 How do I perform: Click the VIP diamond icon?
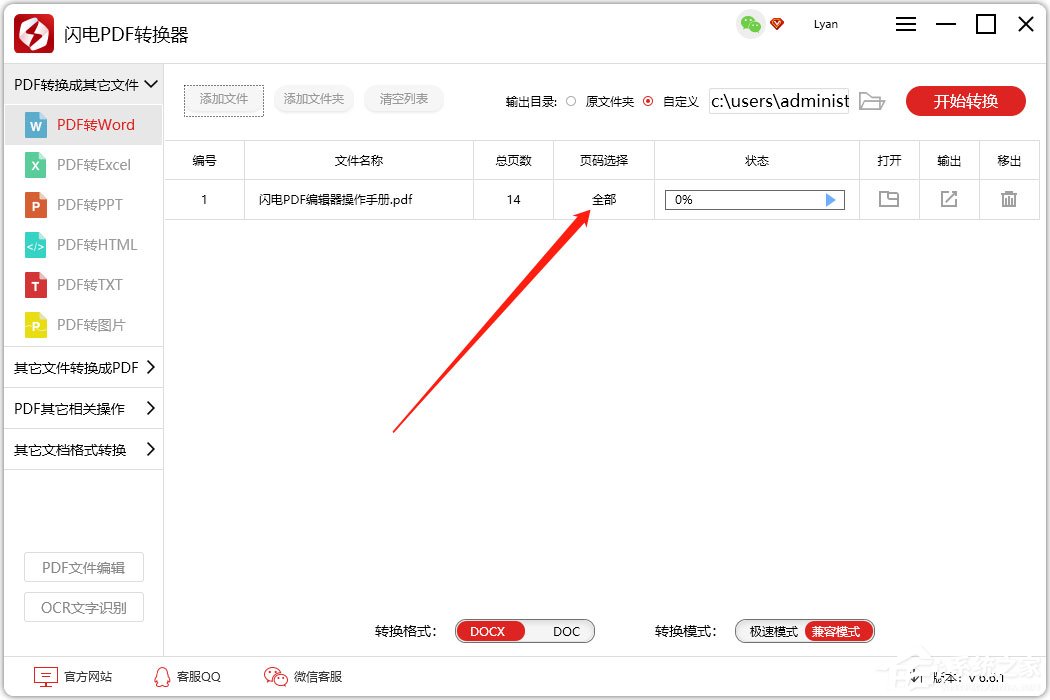[778, 23]
